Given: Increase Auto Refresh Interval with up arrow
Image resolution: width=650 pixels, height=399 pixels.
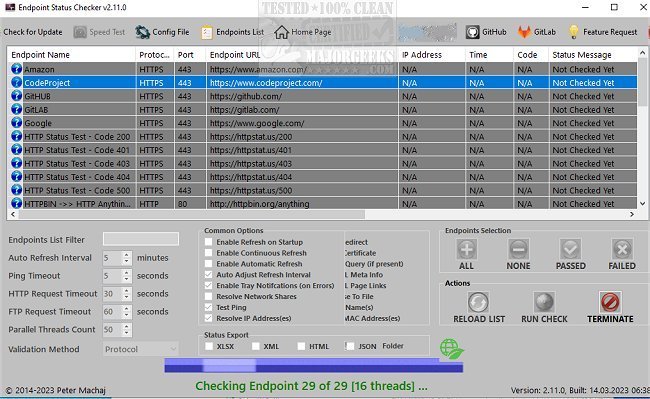Looking at the screenshot, I should 126,254.
